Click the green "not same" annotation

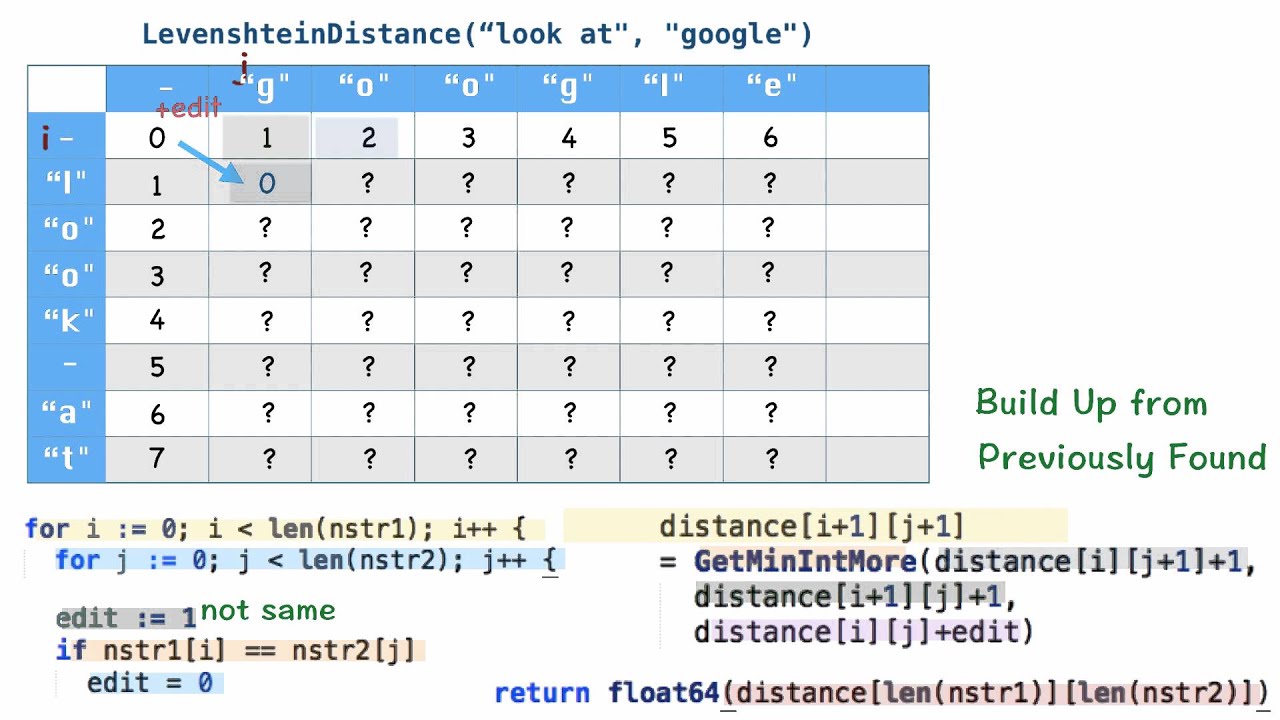[268, 610]
